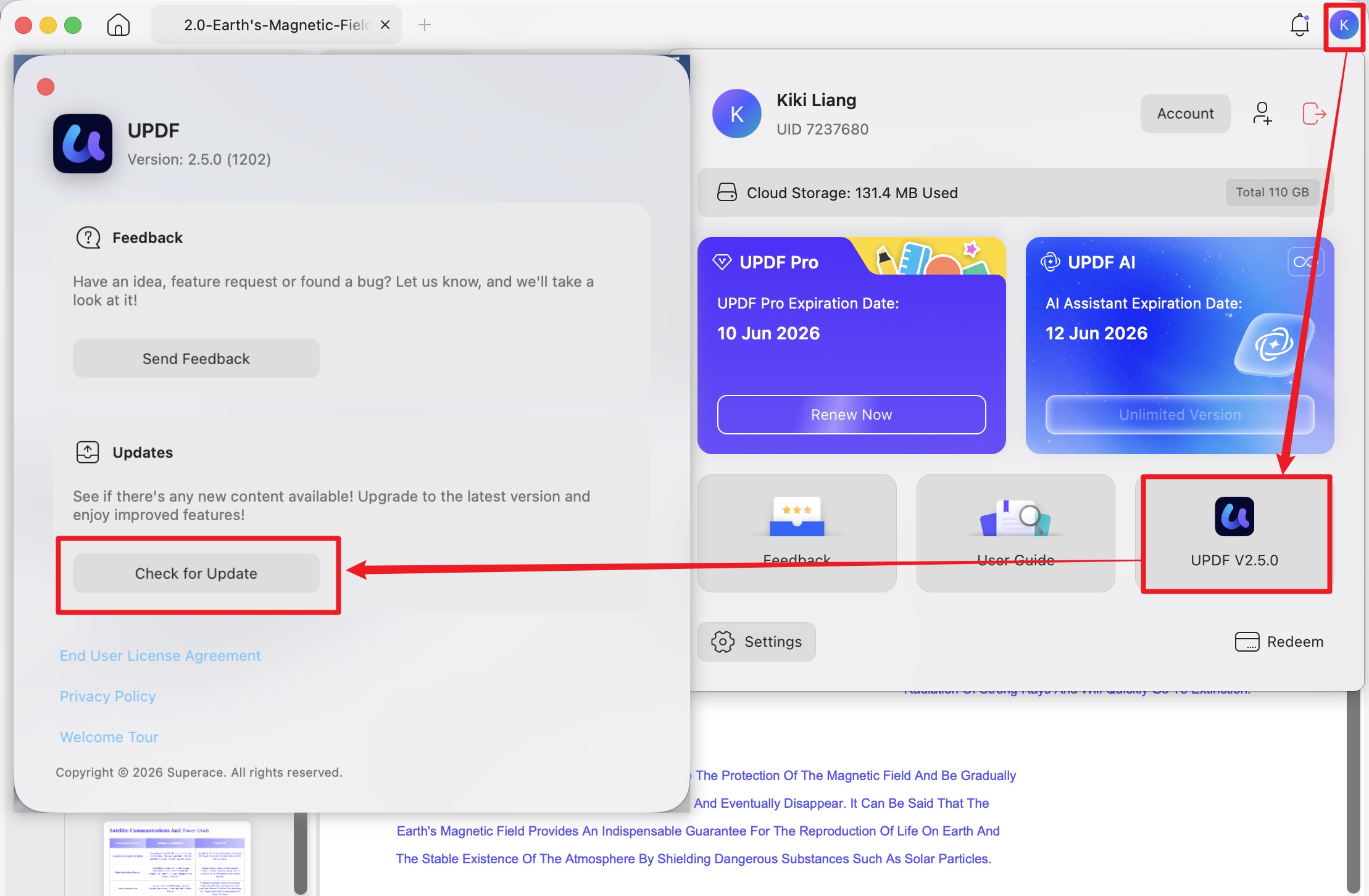Click the Send Feedback button

pos(196,359)
